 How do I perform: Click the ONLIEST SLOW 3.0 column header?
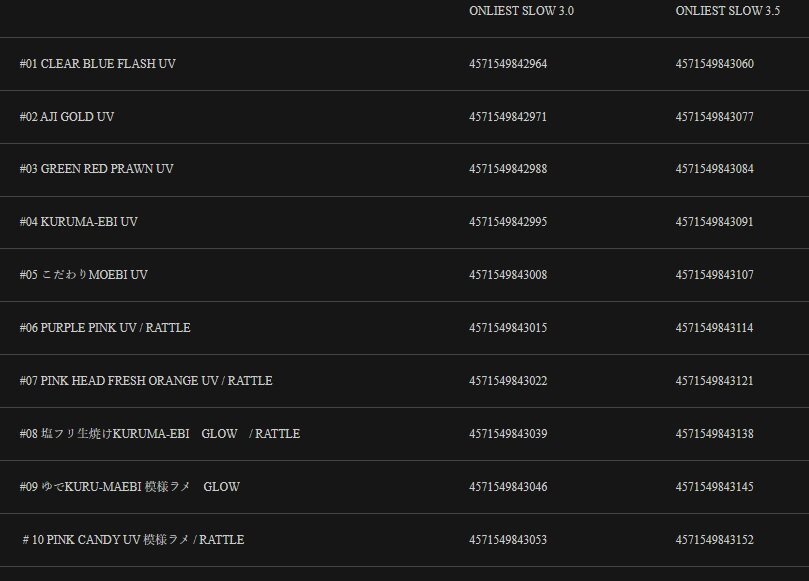(521, 11)
